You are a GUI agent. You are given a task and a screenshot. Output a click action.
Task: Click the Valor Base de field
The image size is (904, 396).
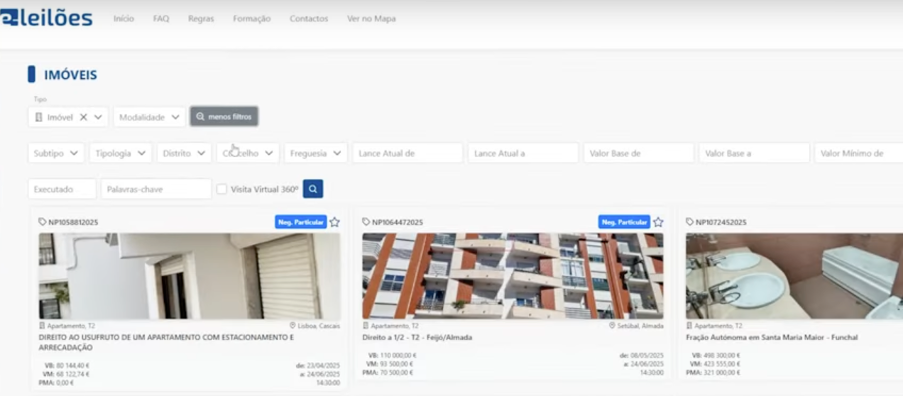[639, 153]
